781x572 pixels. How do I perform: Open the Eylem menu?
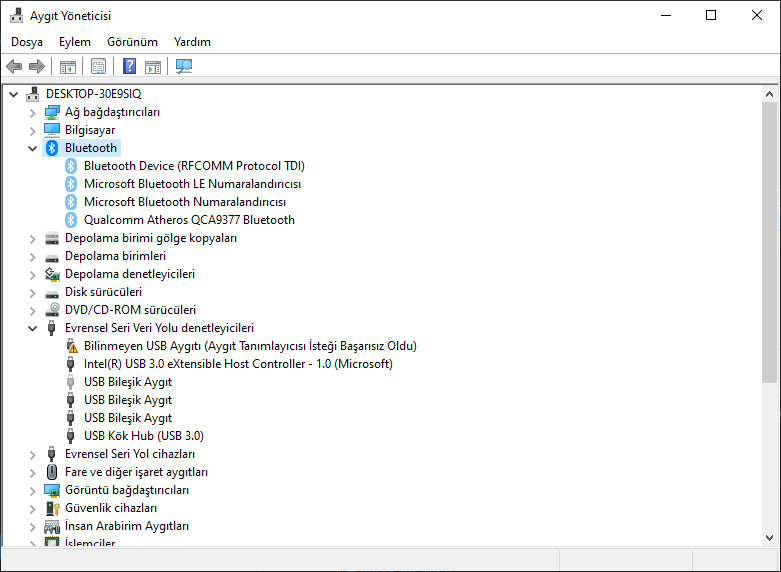coord(75,42)
